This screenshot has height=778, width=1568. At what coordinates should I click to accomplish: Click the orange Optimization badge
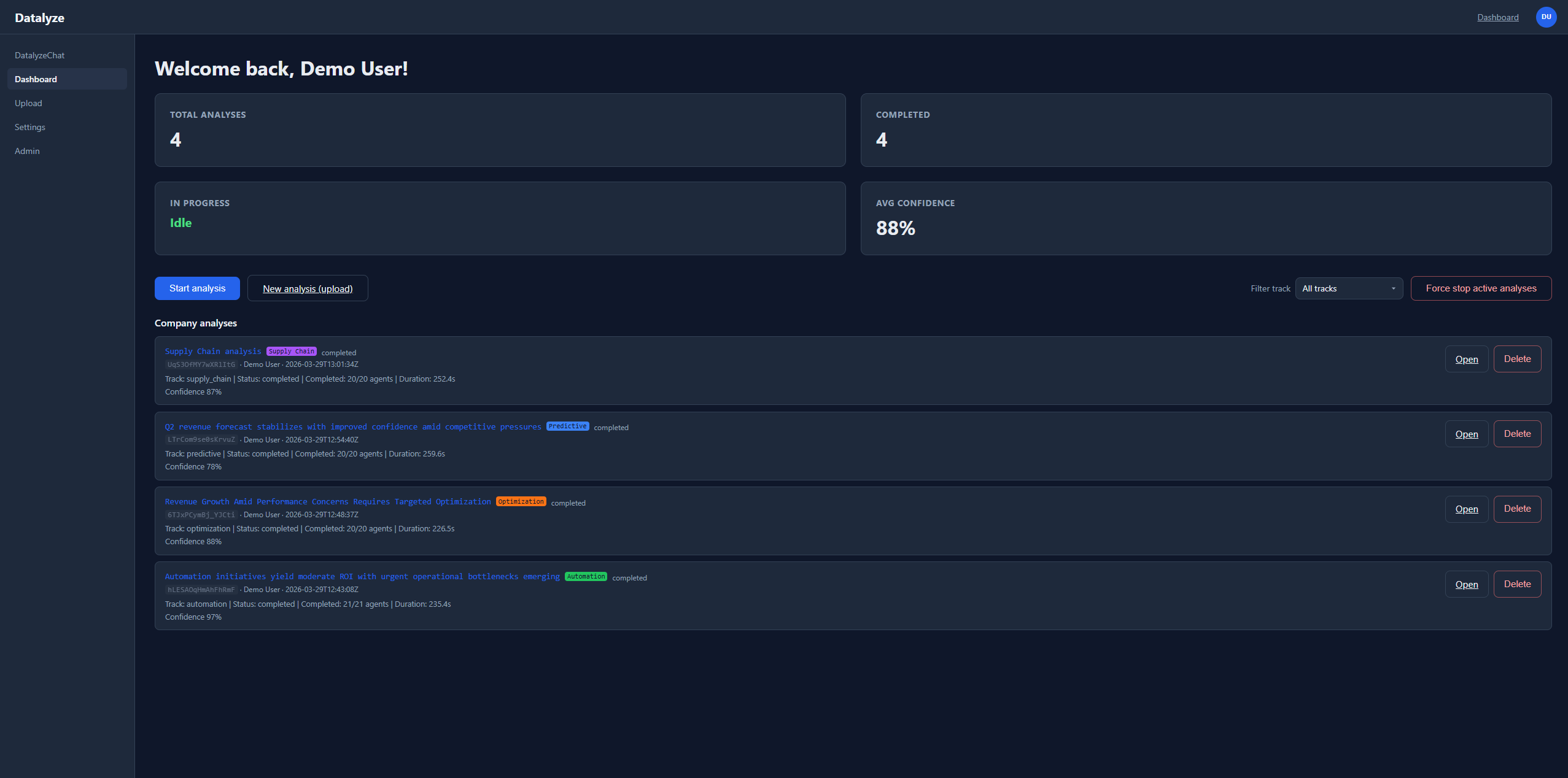coord(521,502)
